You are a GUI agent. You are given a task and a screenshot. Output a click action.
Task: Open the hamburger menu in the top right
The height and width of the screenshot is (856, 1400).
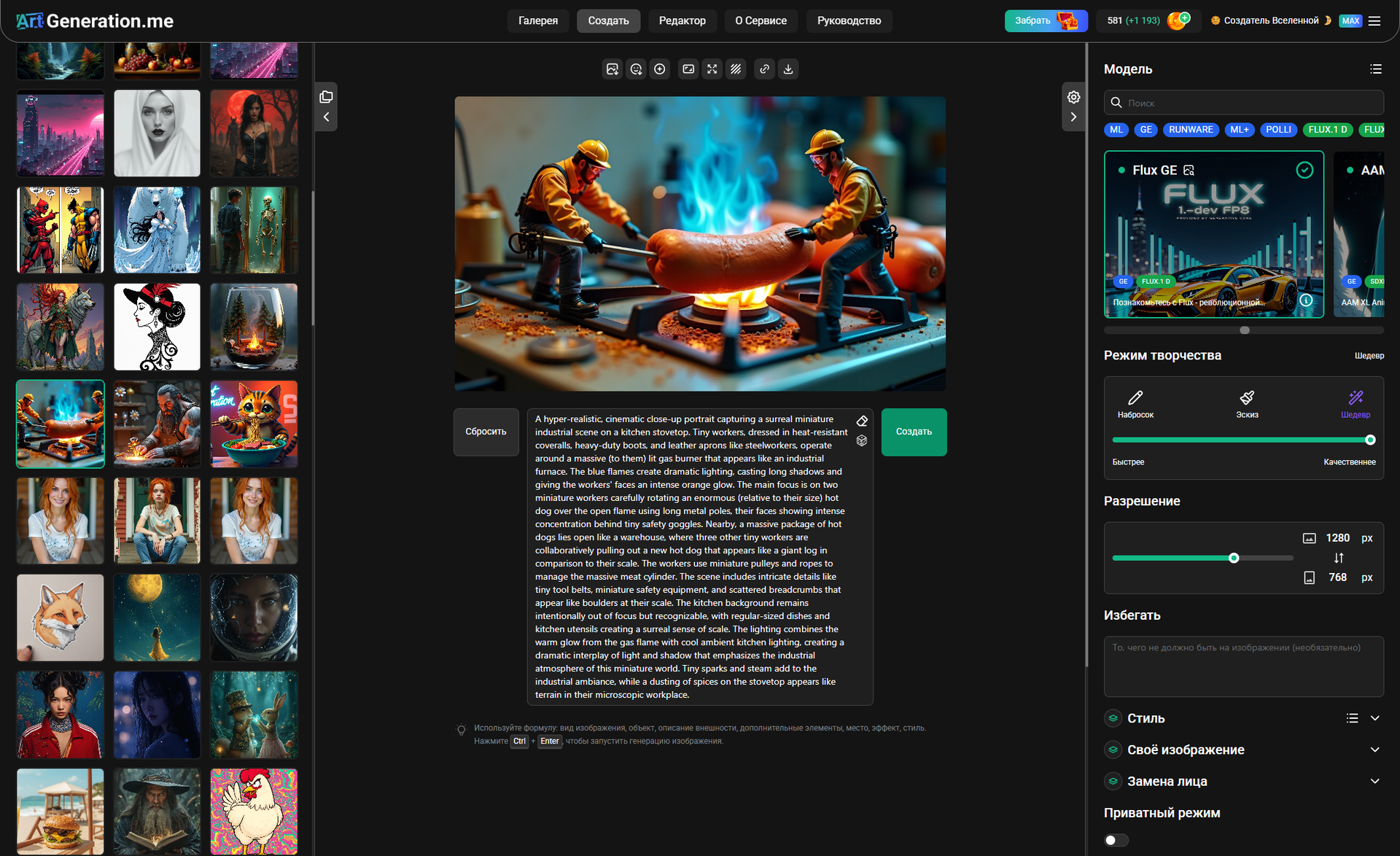pyautogui.click(x=1374, y=21)
